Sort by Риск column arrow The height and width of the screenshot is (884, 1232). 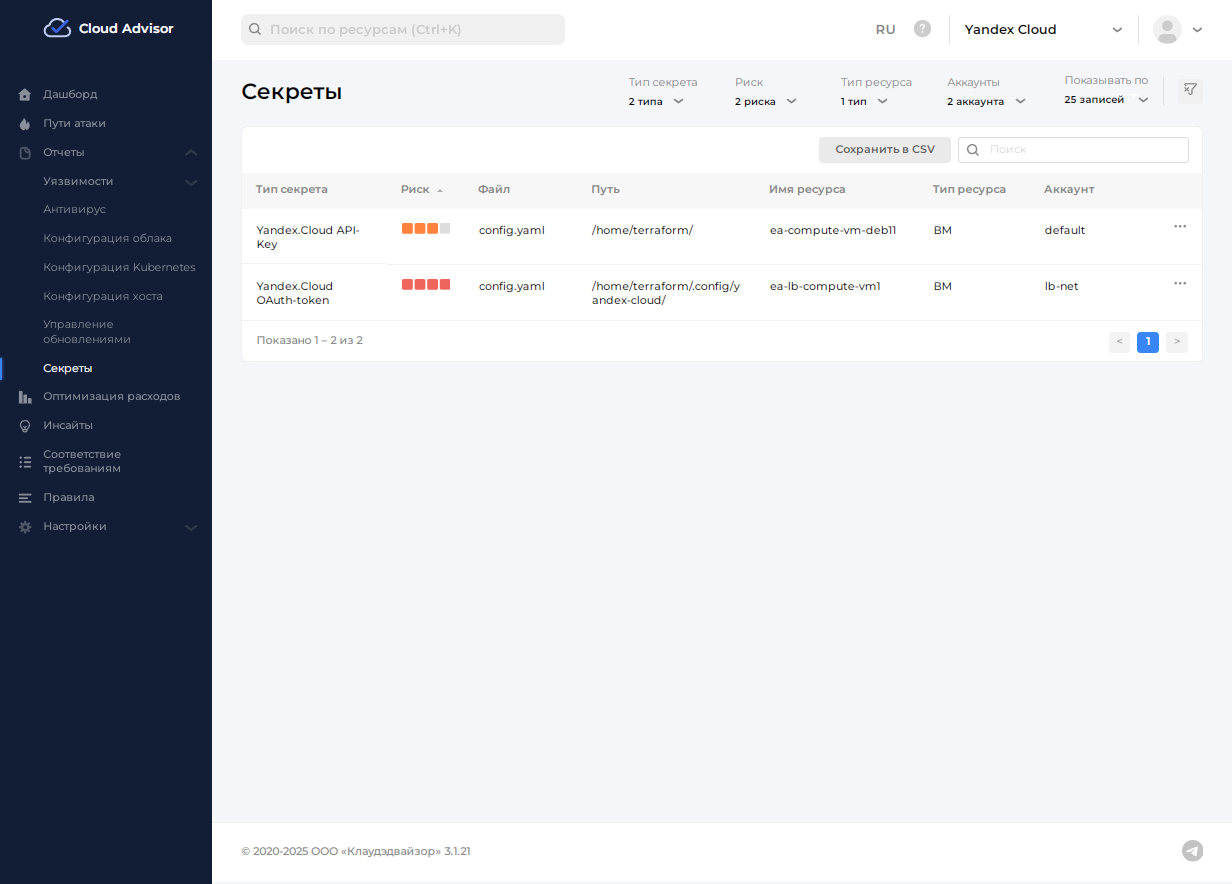440,190
